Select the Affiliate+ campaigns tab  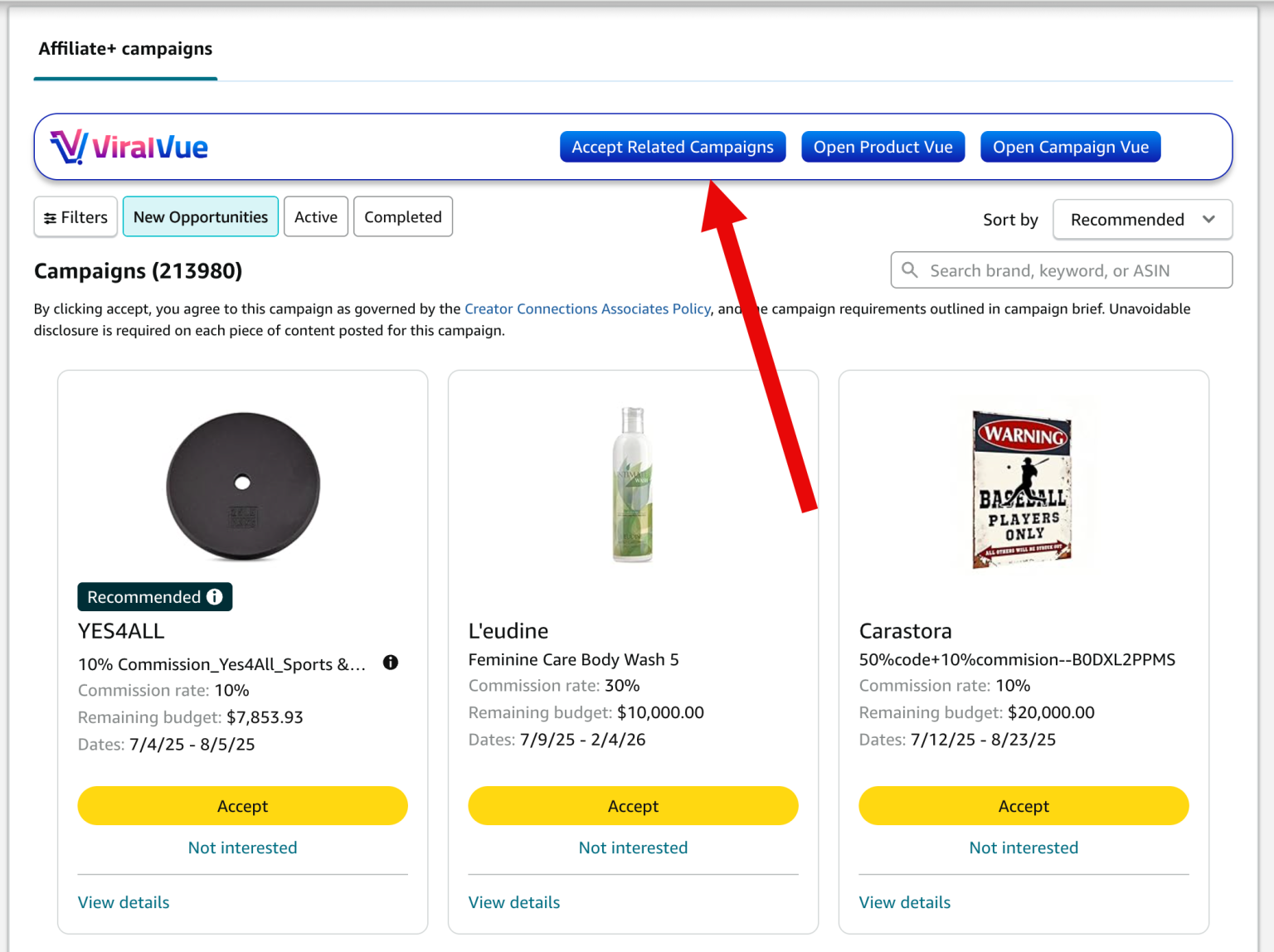pos(124,49)
